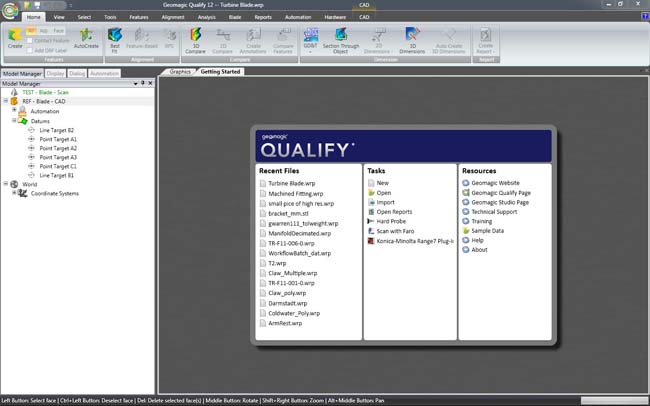
Task: Click the TEST Blade Scan object icon
Action: click(x=15, y=92)
